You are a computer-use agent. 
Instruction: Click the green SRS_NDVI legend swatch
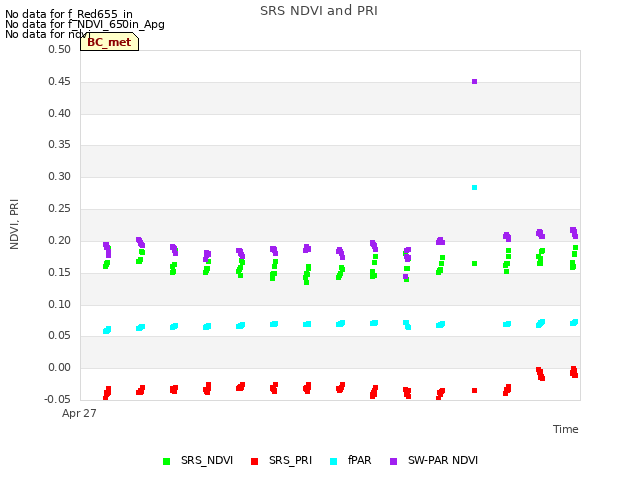click(166, 462)
